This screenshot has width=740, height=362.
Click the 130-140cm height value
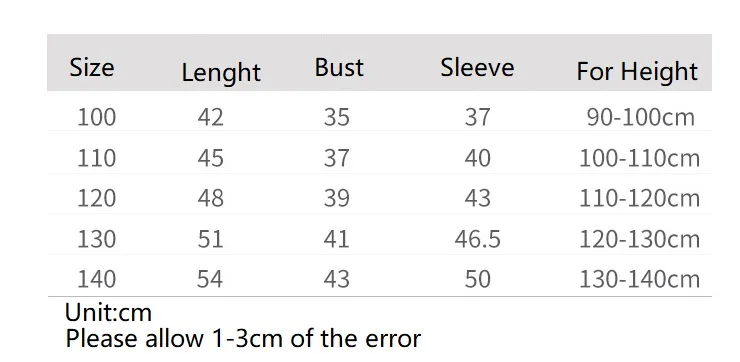pos(639,279)
